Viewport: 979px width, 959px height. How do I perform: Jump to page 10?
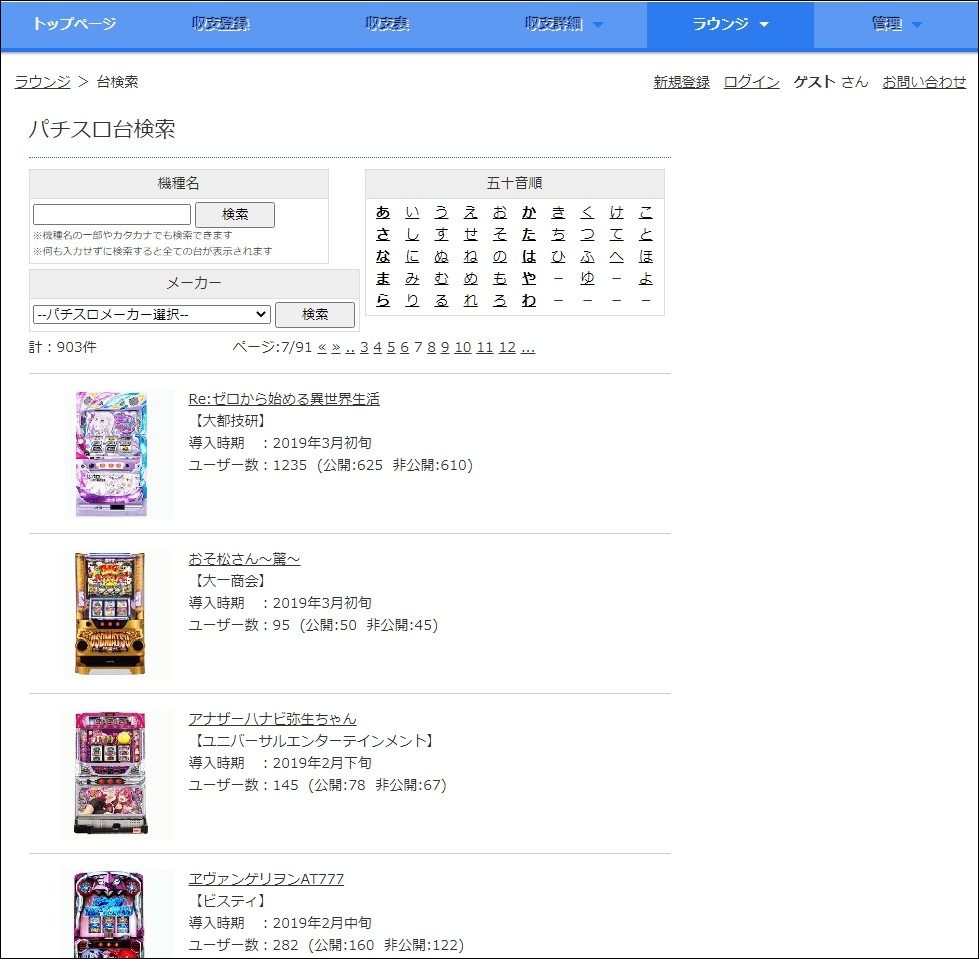pyautogui.click(x=463, y=347)
